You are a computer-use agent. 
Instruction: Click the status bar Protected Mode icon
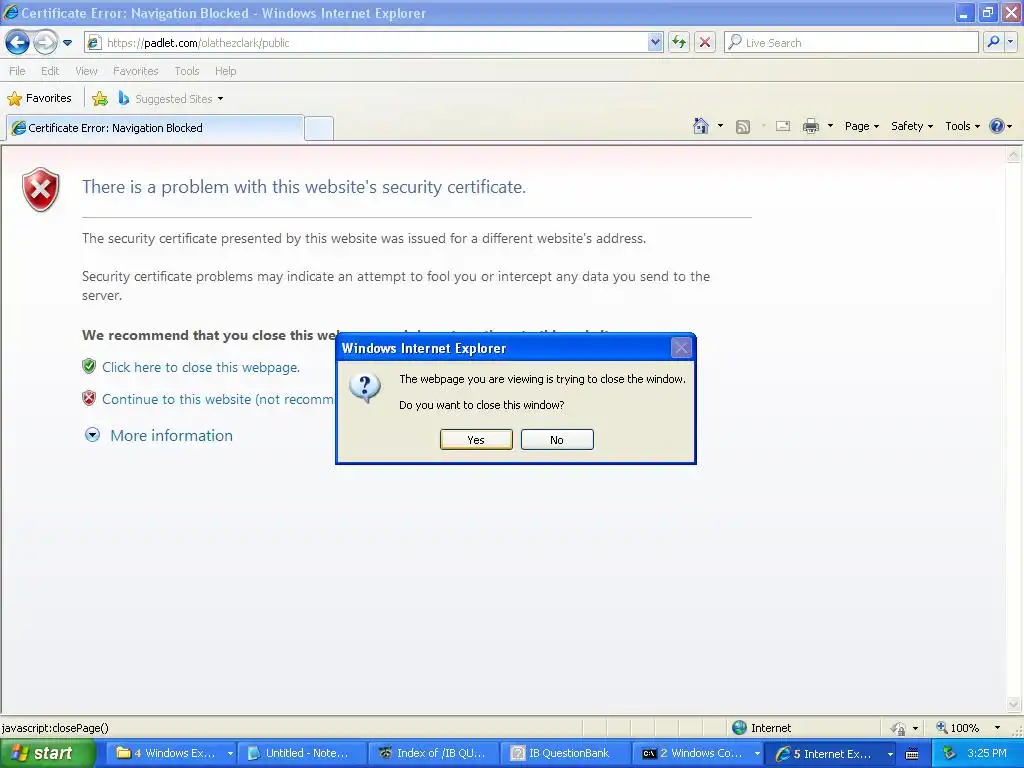point(899,728)
